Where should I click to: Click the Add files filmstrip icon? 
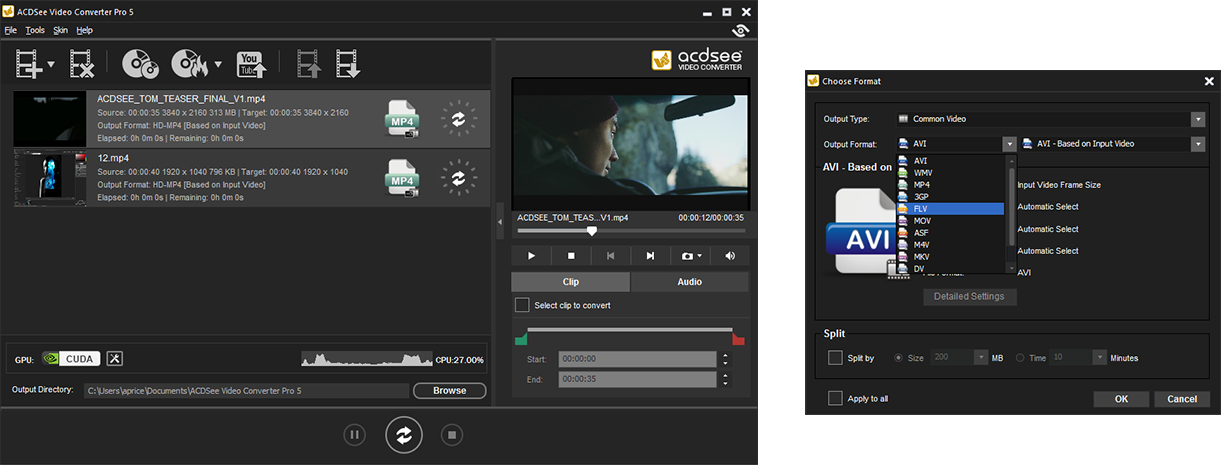[x=27, y=65]
